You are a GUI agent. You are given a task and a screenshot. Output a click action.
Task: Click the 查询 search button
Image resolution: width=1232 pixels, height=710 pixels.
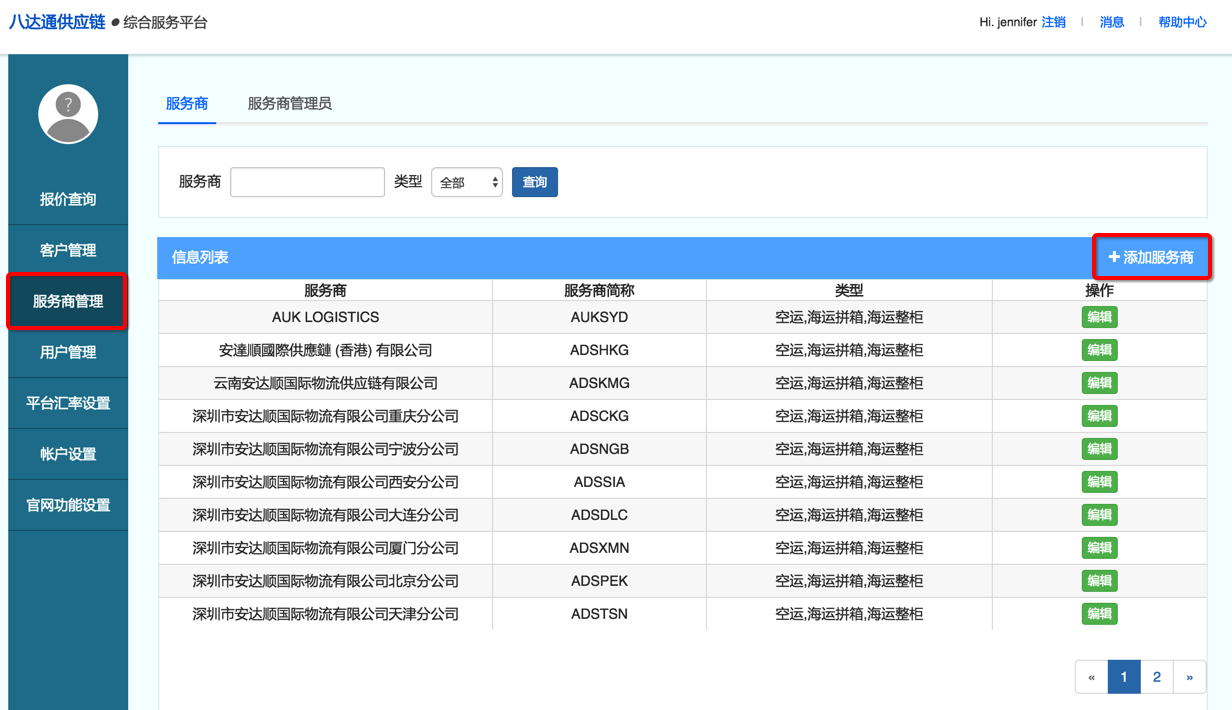tap(534, 182)
